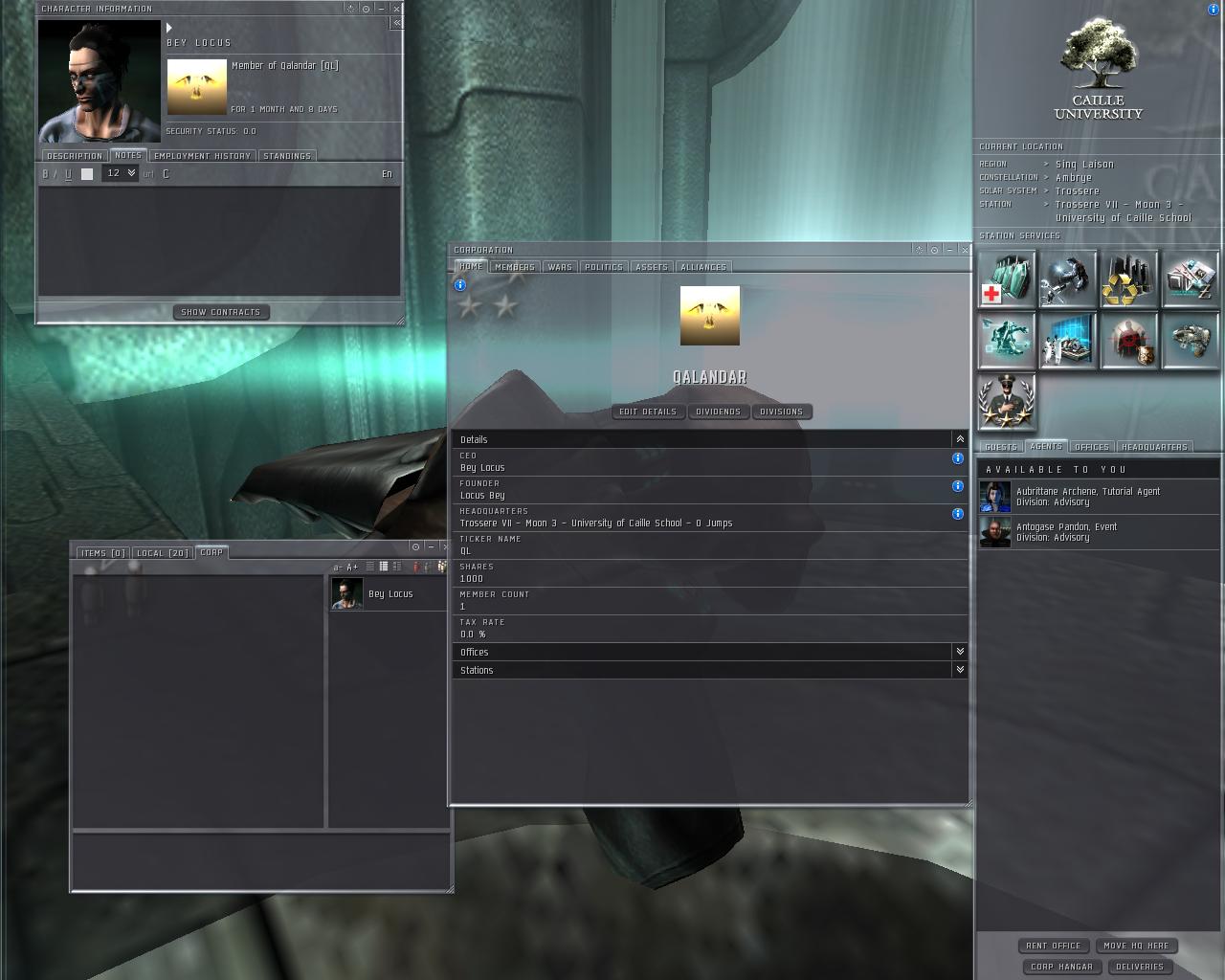Image resolution: width=1225 pixels, height=980 pixels.
Task: Decrease chat font size (a-)
Action: click(x=337, y=568)
